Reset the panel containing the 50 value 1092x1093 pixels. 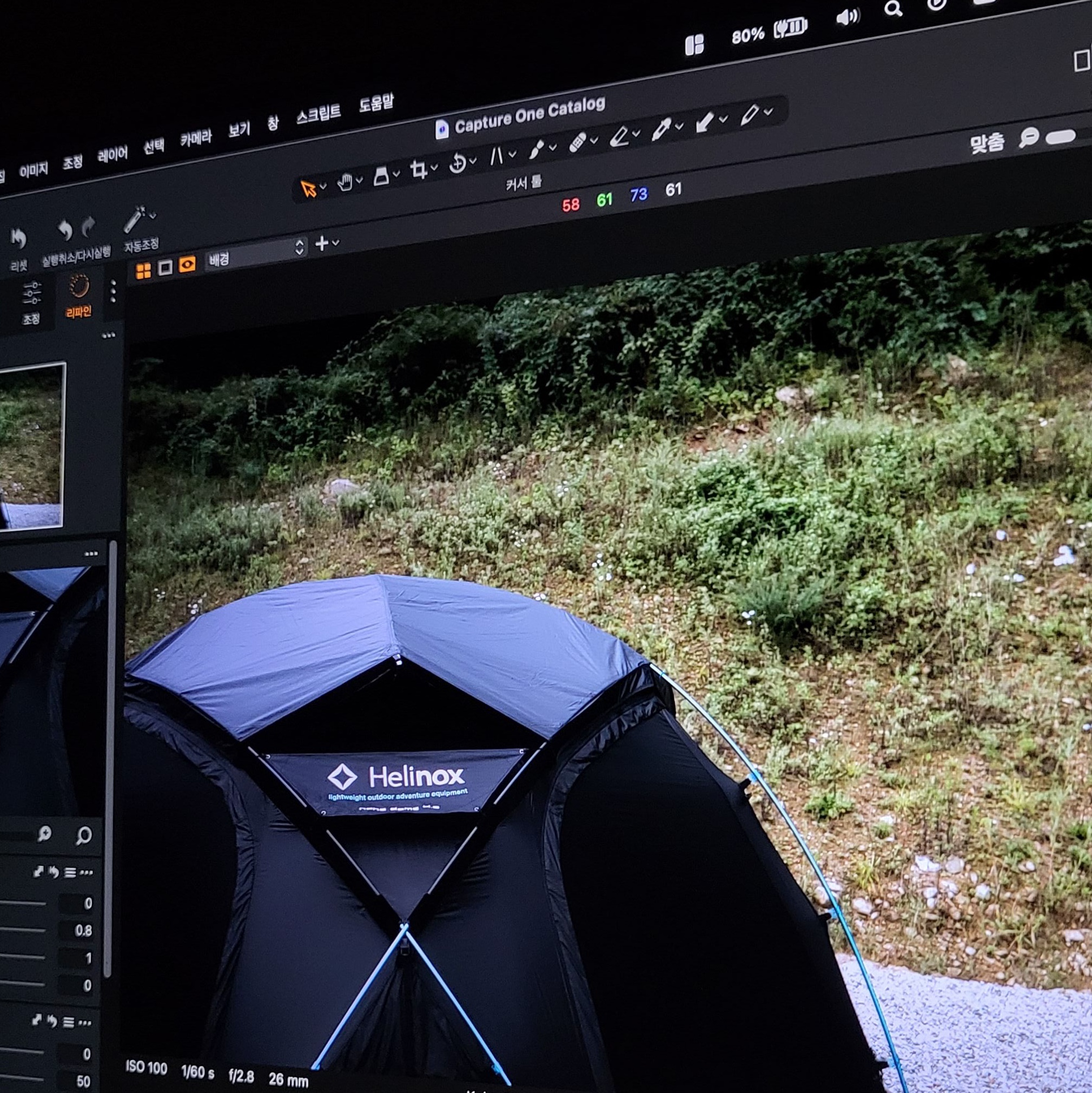pyautogui.click(x=52, y=1022)
